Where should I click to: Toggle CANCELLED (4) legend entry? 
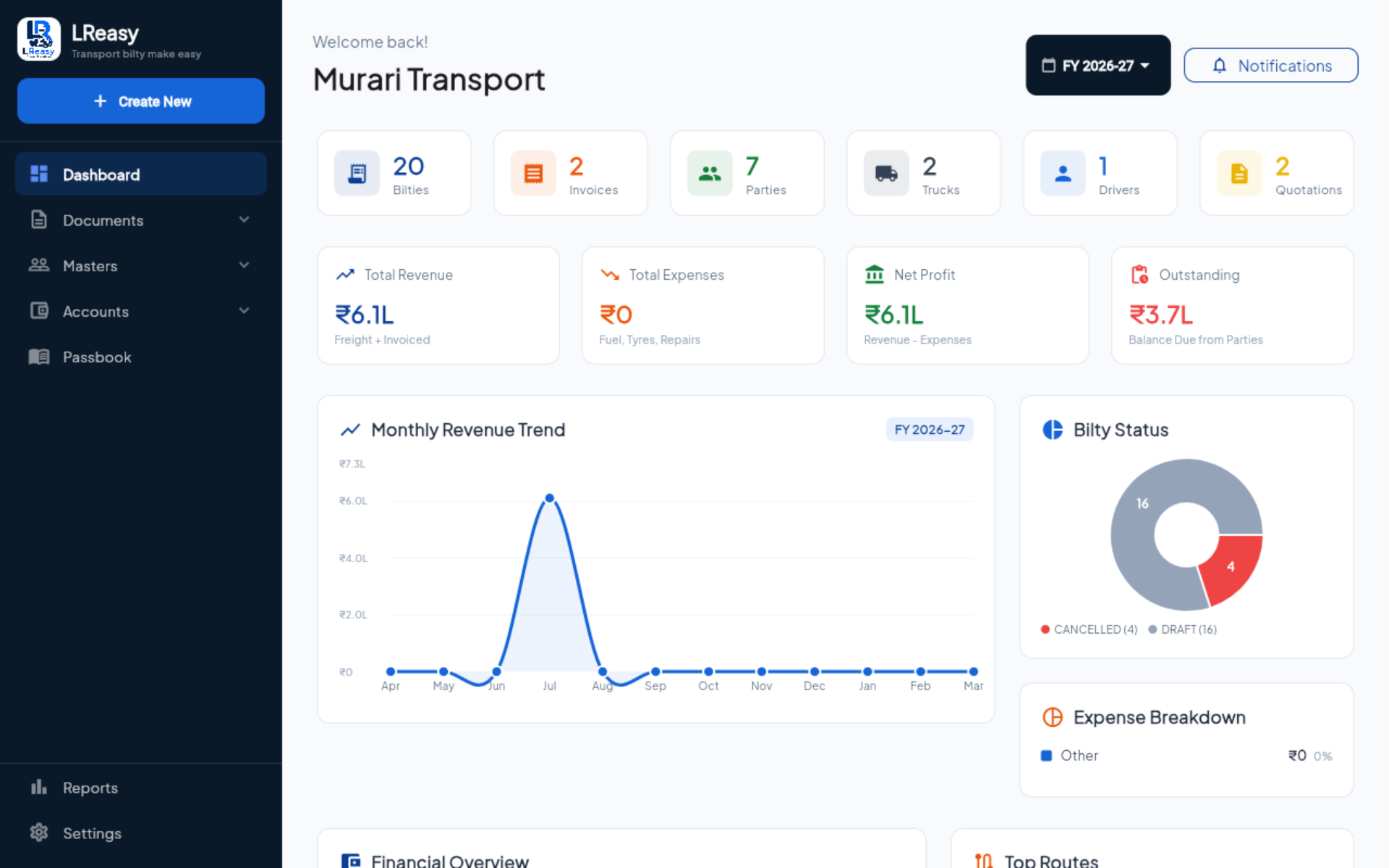(1089, 629)
